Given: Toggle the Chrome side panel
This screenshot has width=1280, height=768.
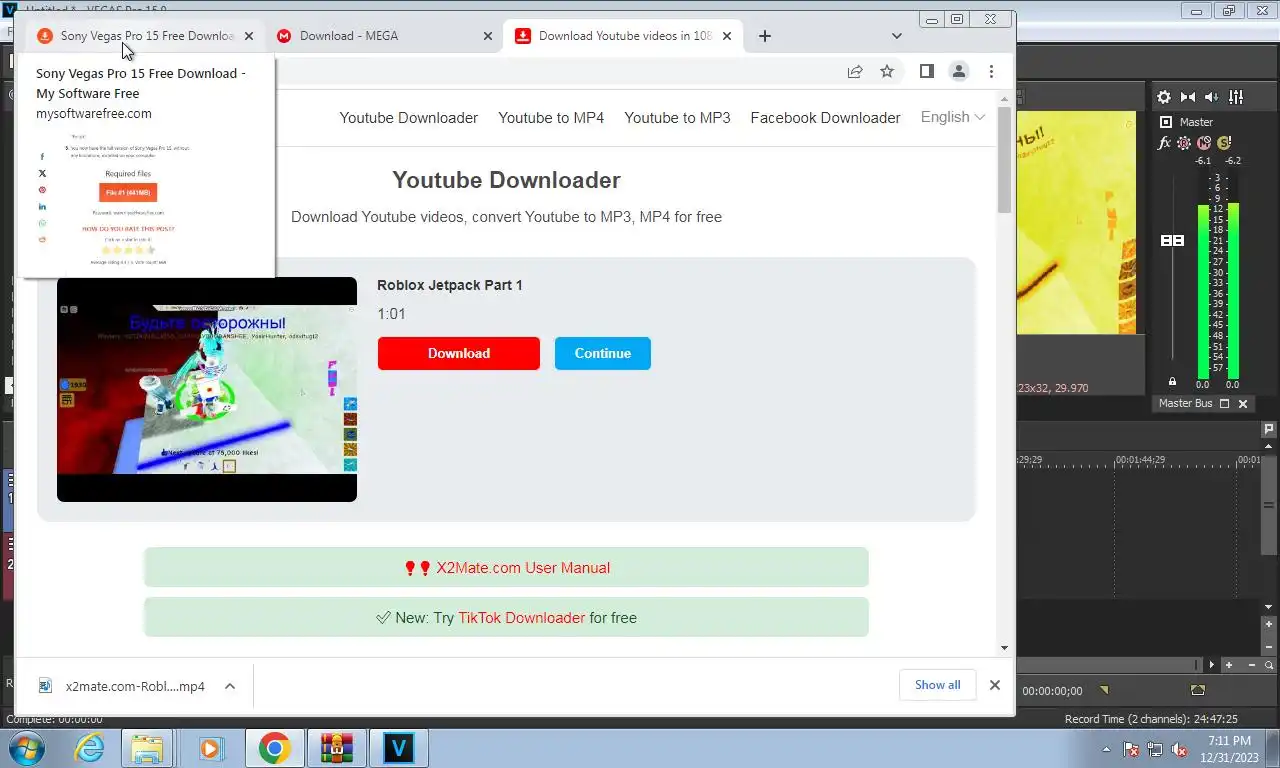Looking at the screenshot, I should [927, 71].
